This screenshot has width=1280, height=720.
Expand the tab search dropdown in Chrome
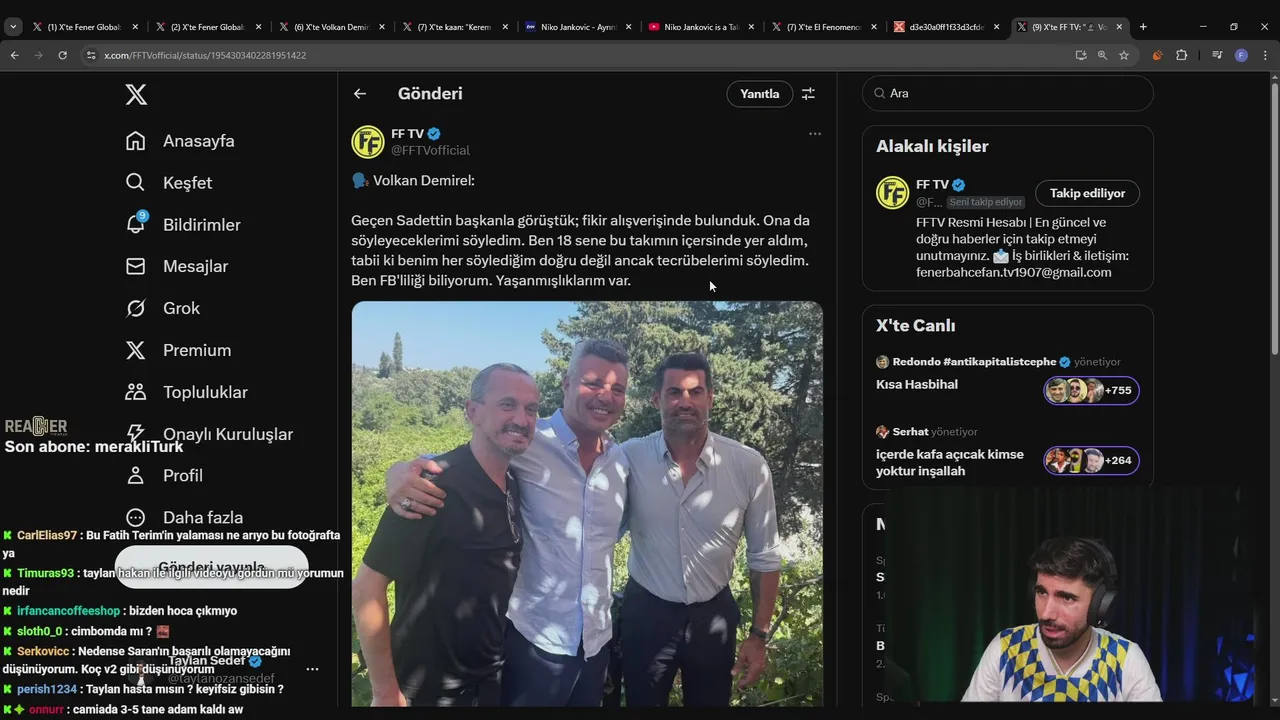[13, 27]
